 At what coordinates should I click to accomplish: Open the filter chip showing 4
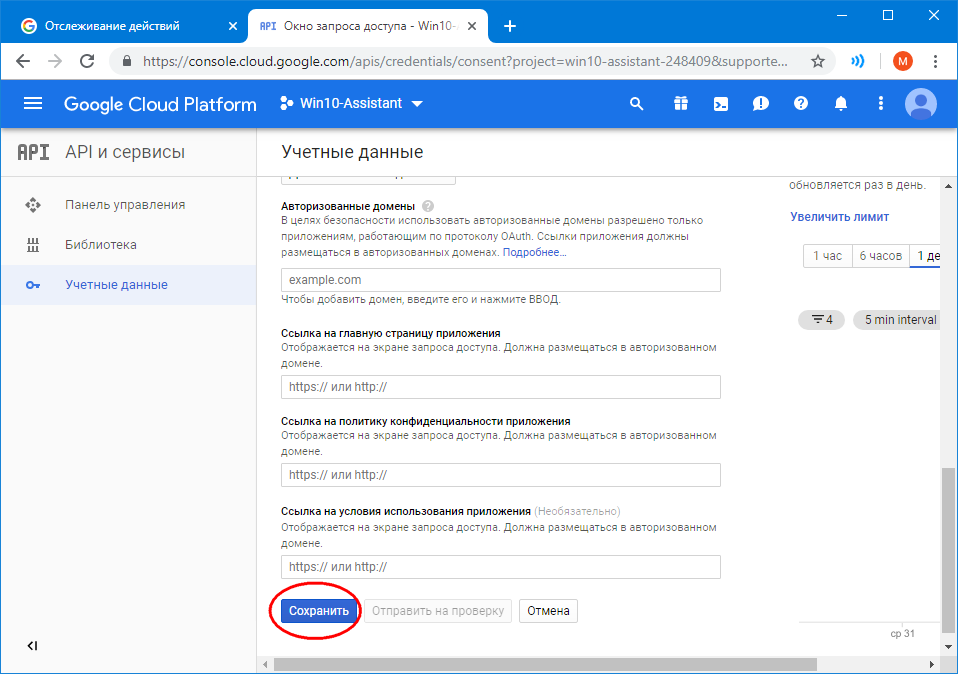[x=821, y=320]
